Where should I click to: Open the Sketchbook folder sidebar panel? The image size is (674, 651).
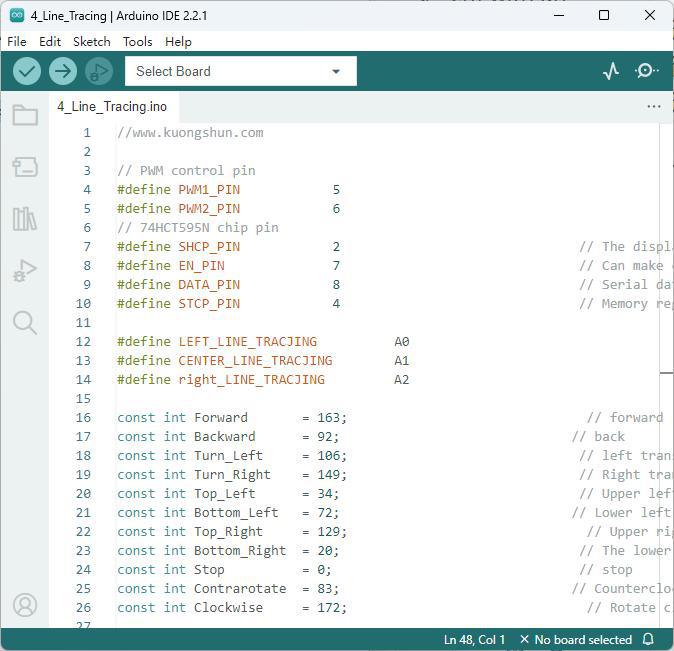click(x=25, y=115)
